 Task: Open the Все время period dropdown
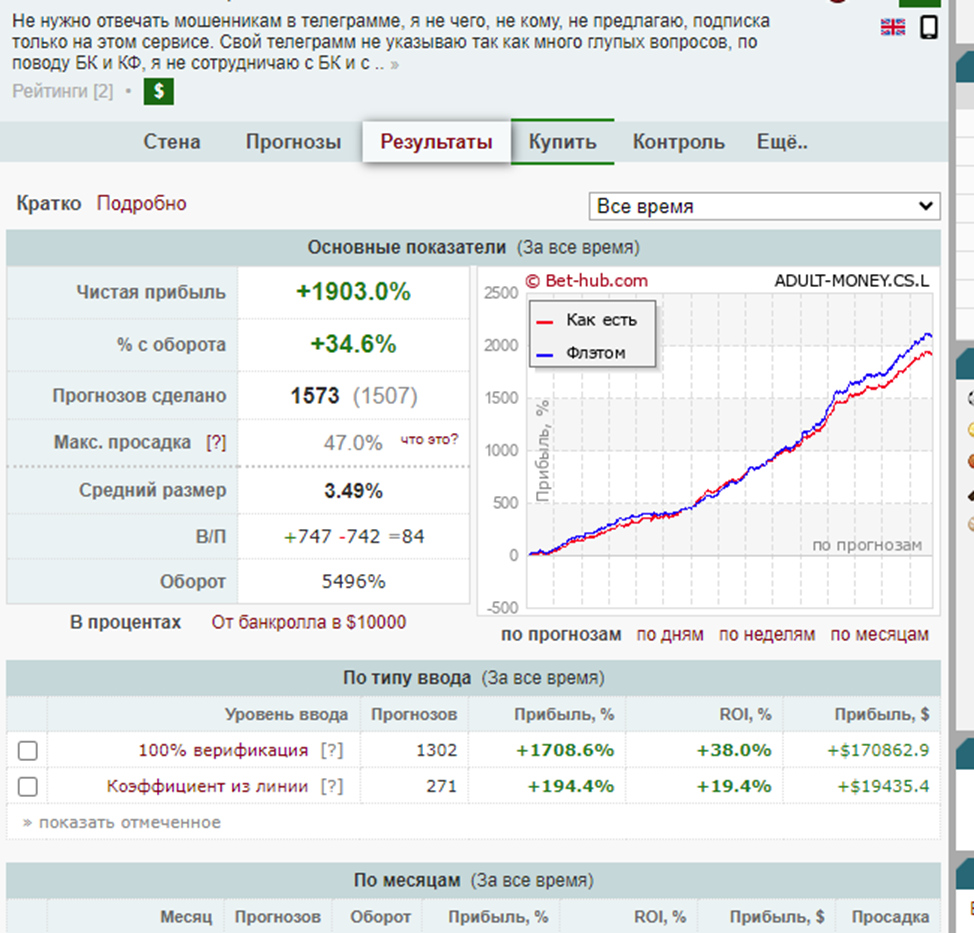coord(764,207)
